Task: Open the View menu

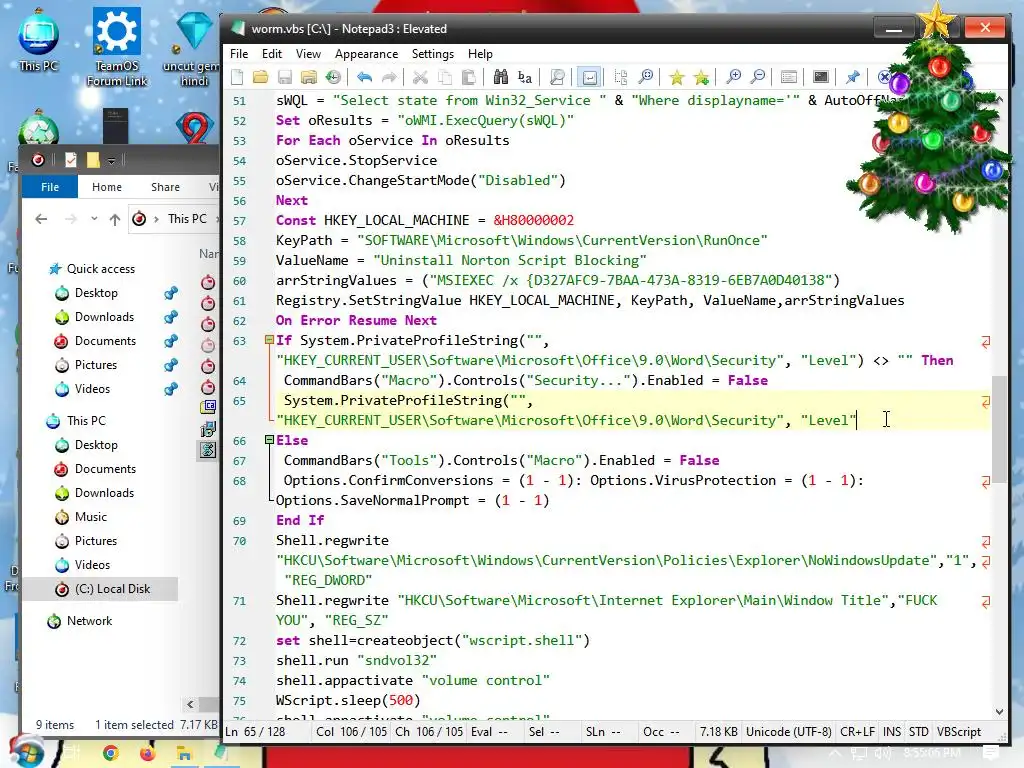Action: click(308, 54)
